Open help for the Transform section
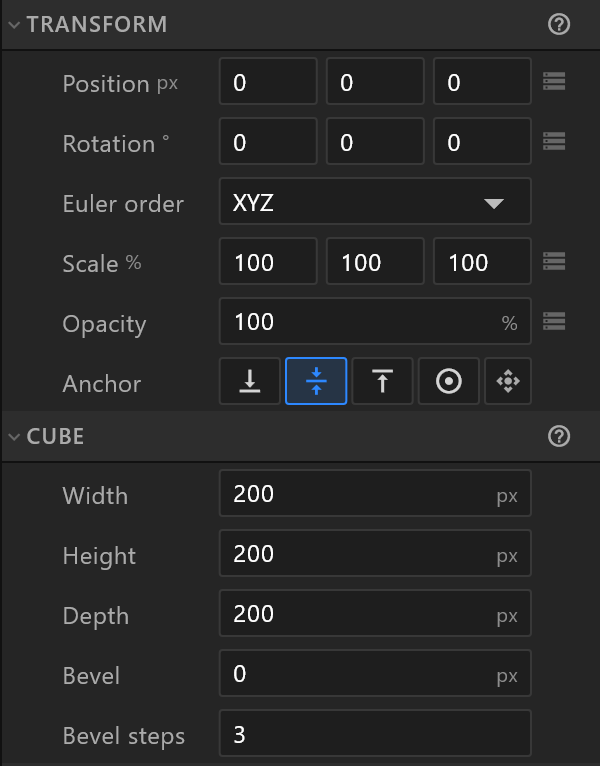Screen dimensions: 600x766 [558, 24]
